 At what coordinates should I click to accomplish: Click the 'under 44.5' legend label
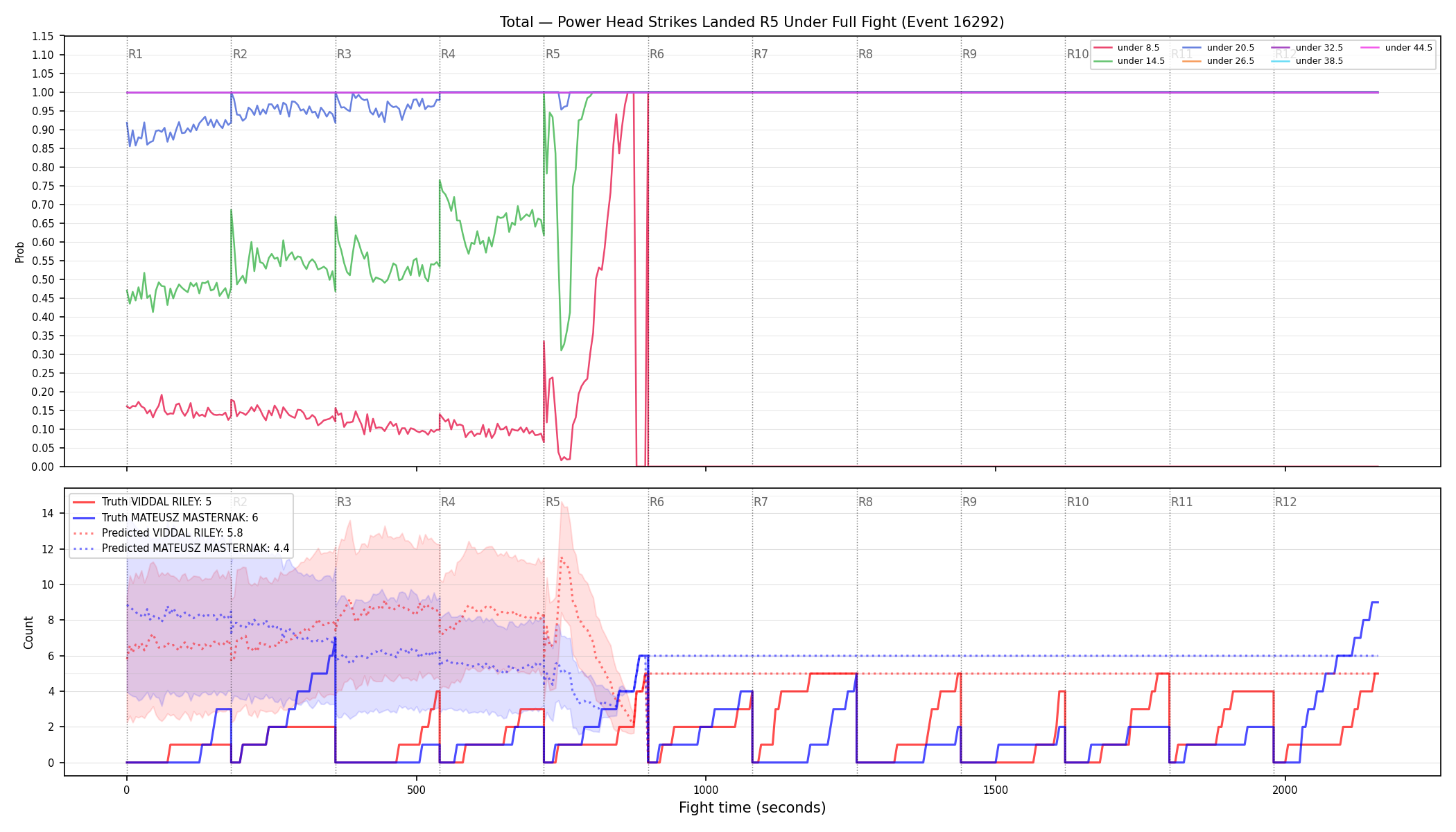tap(1409, 48)
